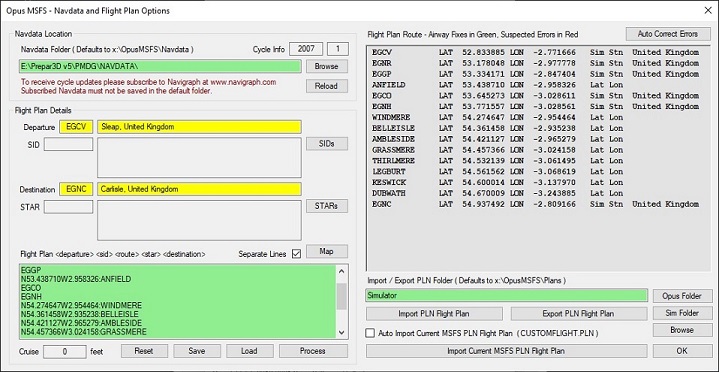Confirm with the OK button
Viewport: 719px width, 372px height.
point(682,351)
